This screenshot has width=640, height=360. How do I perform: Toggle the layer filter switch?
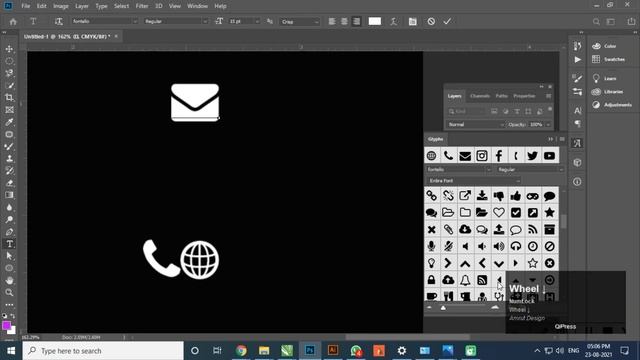550,109
